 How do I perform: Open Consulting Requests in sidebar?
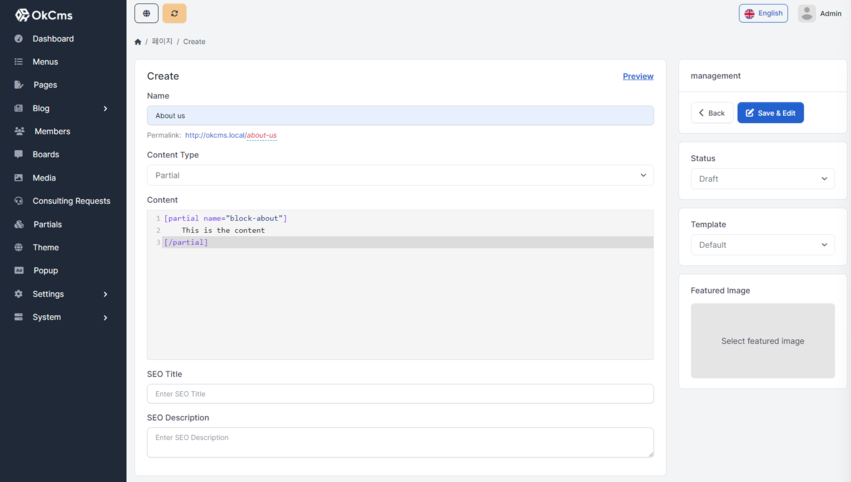click(70, 201)
